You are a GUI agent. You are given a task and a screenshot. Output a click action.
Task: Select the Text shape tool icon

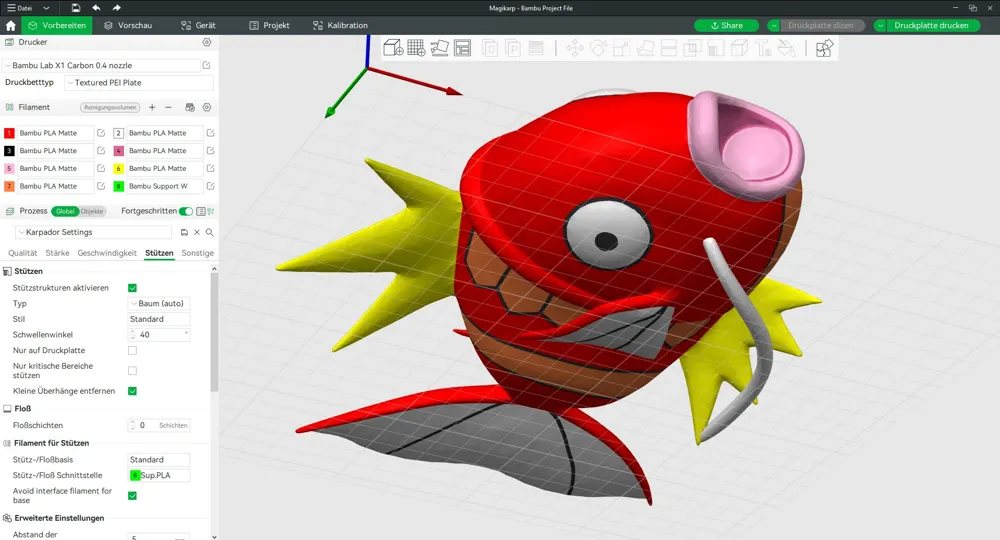763,48
